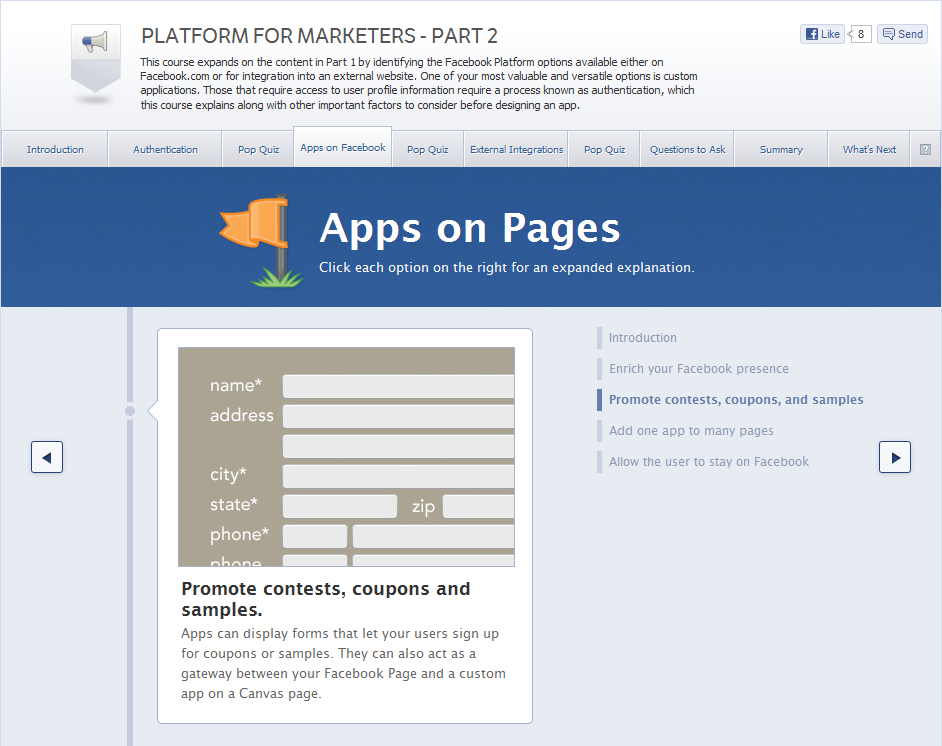Click the help question mark icon
Viewport: 942px width, 746px height.
point(925,150)
